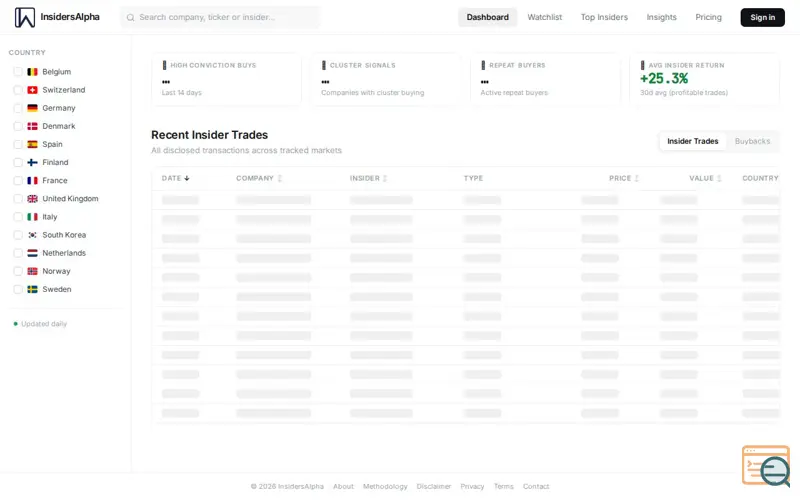Viewport: 800px width, 500px height.
Task: Enable the United Kingdom checkbox
Action: point(18,198)
